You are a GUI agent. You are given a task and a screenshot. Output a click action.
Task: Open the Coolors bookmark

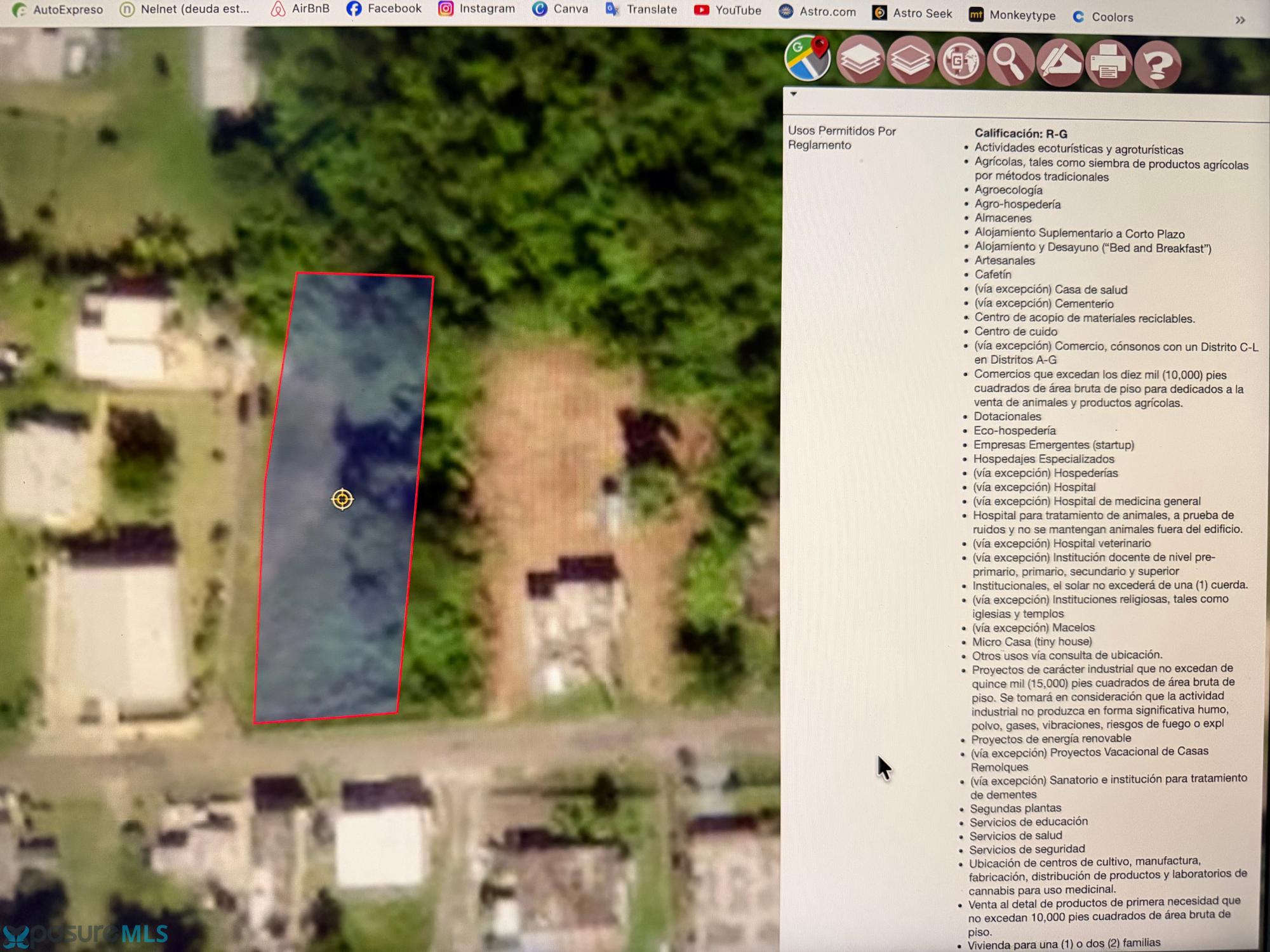pos(1102,17)
